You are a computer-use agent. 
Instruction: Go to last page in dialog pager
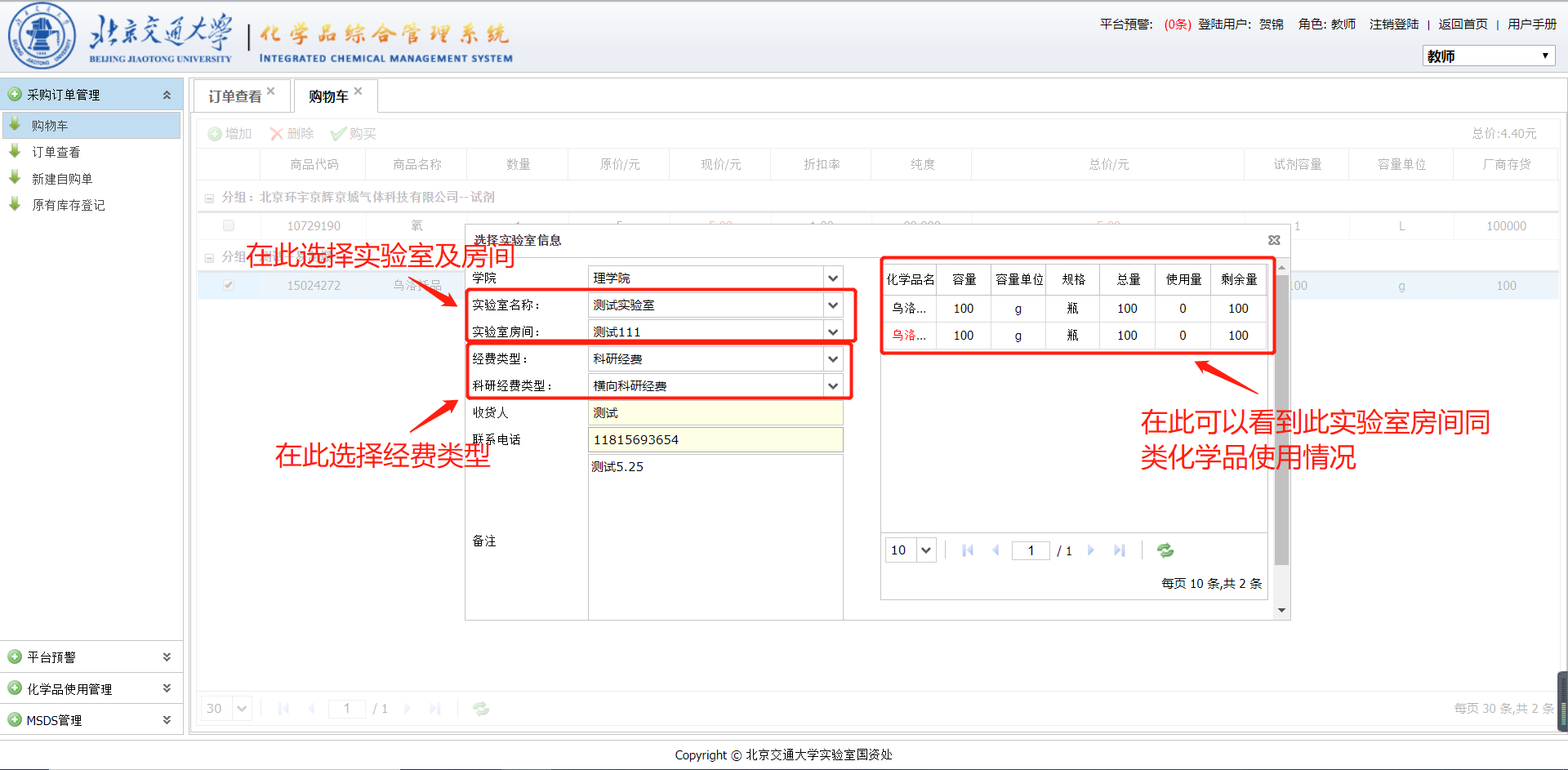point(1119,550)
